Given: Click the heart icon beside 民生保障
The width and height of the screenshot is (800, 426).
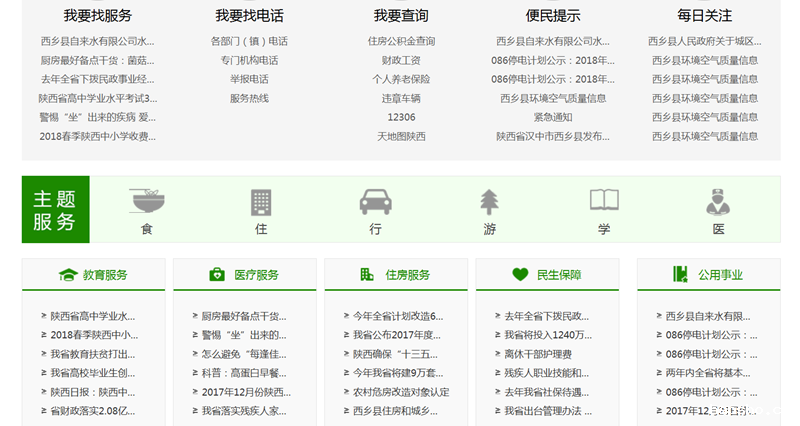Looking at the screenshot, I should 520,275.
